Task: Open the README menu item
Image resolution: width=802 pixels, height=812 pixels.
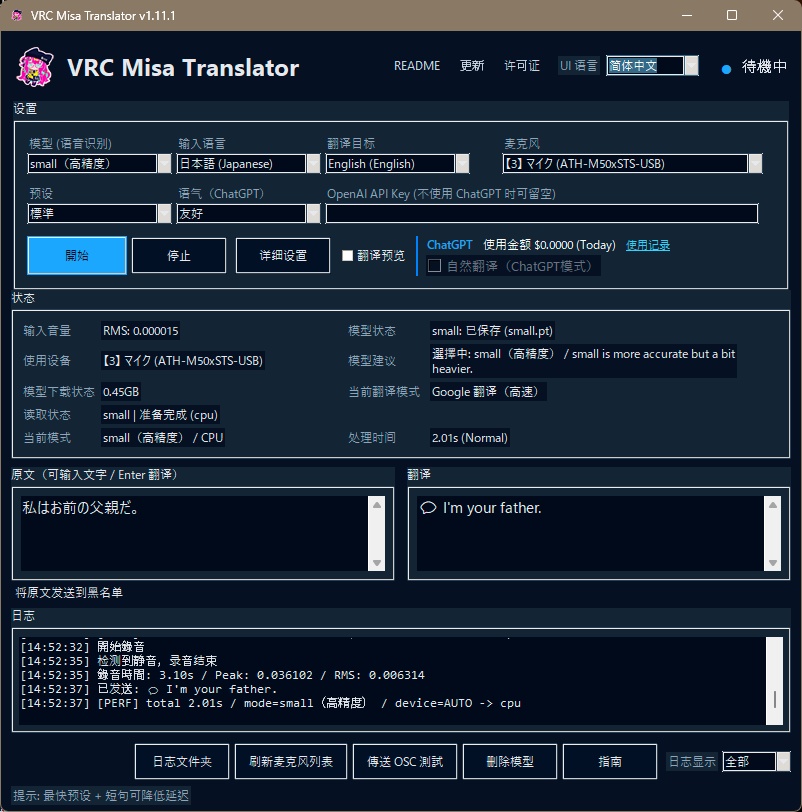Action: (x=417, y=66)
